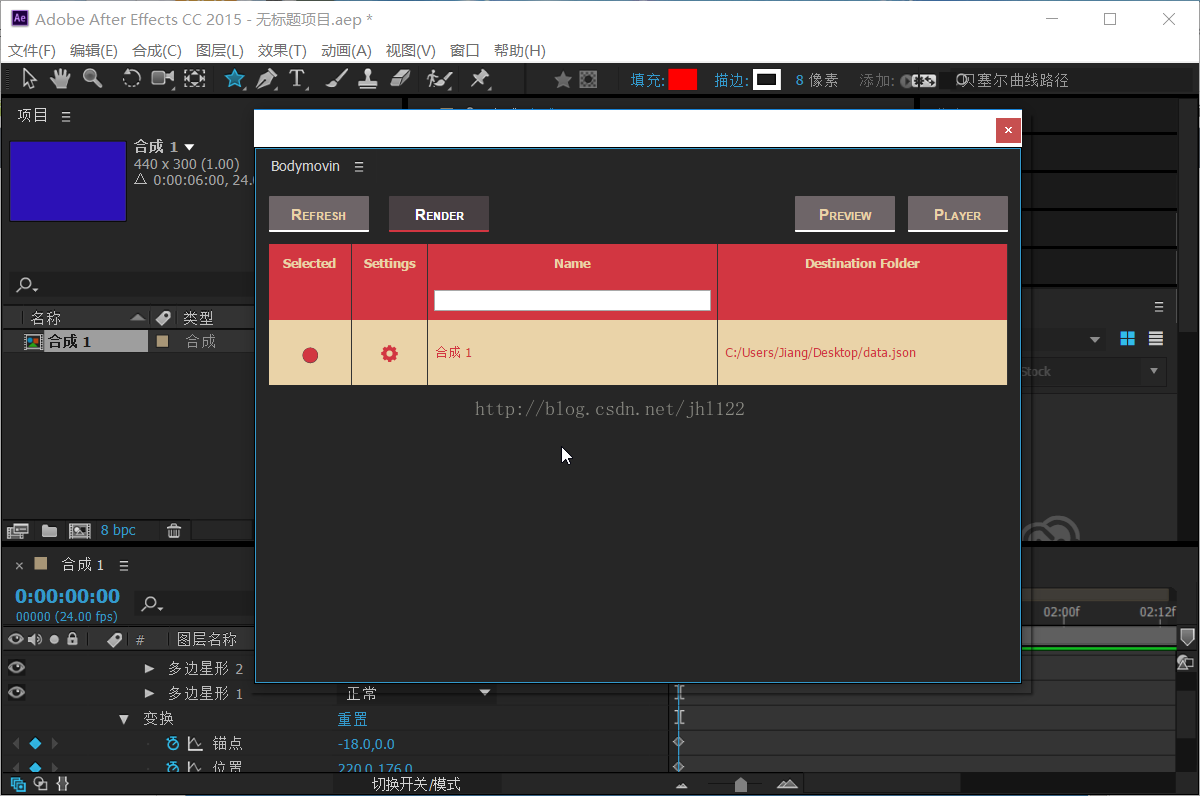This screenshot has width=1200, height=796.
Task: Click the comp marker bin icon on timeline
Action: pyautogui.click(x=1187, y=636)
